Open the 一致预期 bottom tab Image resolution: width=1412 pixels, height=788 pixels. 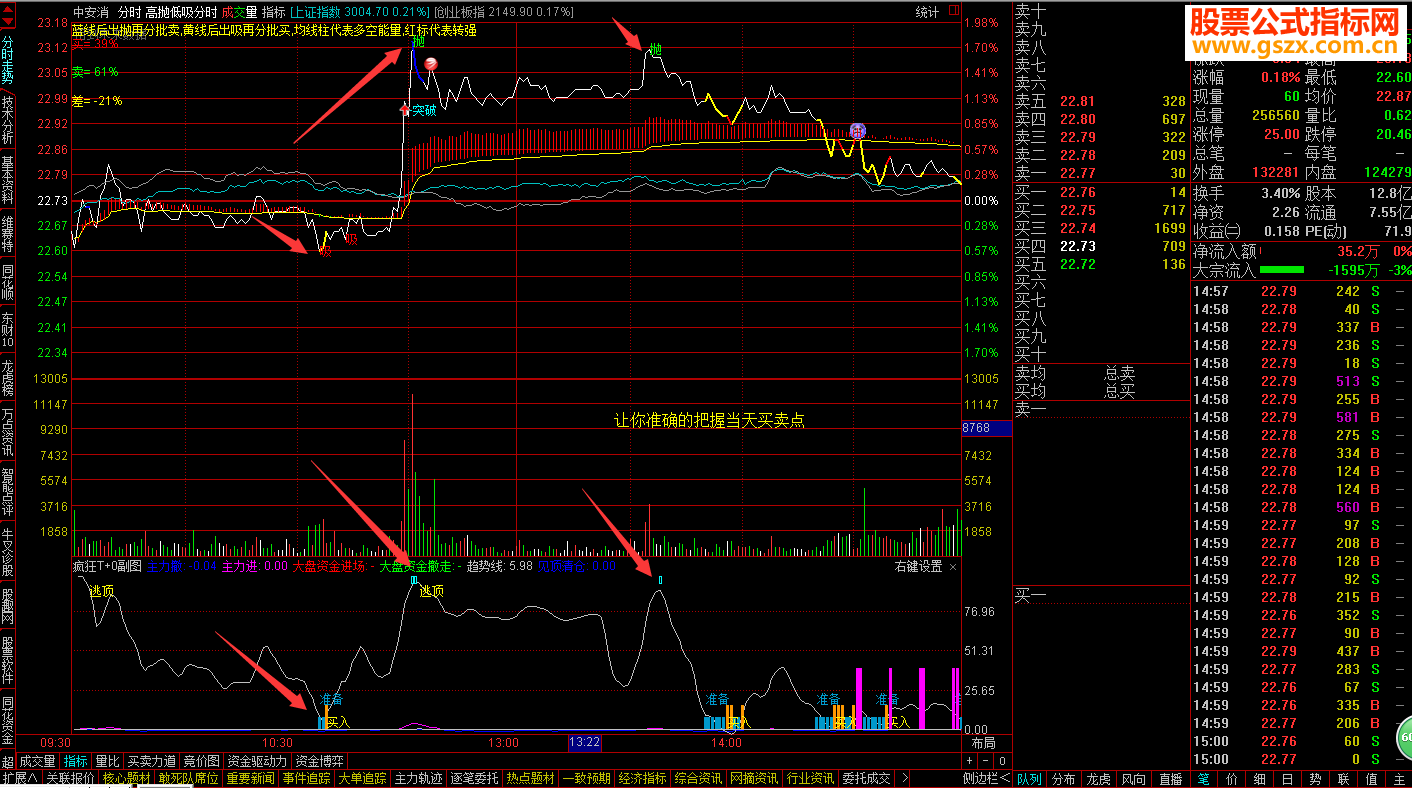[587, 778]
